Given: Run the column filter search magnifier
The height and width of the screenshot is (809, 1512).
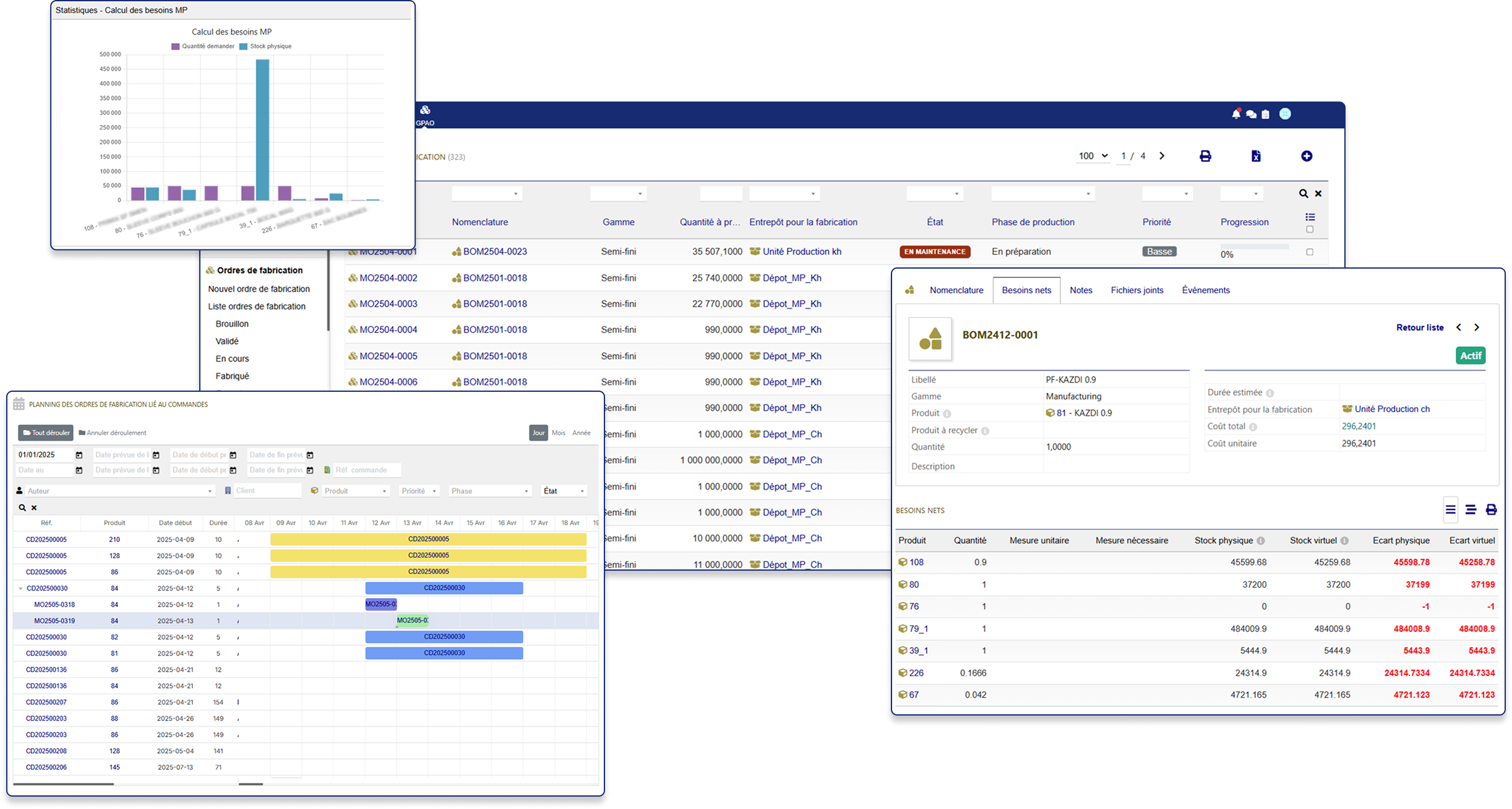Looking at the screenshot, I should (x=1303, y=193).
